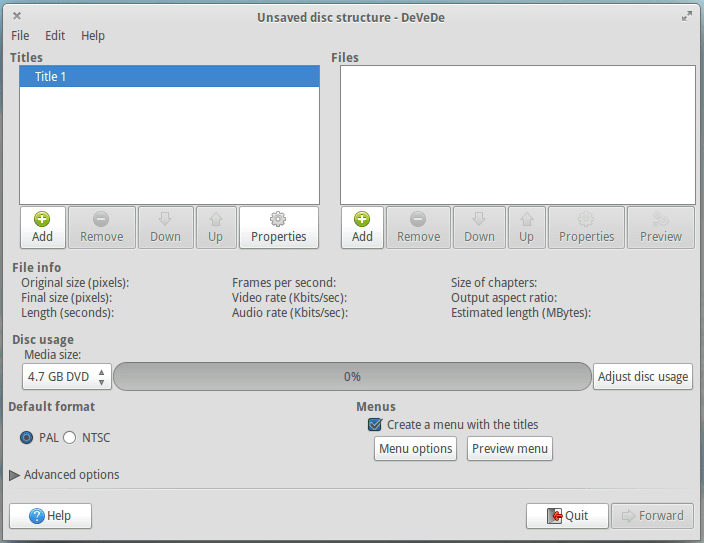Close the DeVeDe window
The width and height of the screenshot is (704, 543).
(x=17, y=16)
